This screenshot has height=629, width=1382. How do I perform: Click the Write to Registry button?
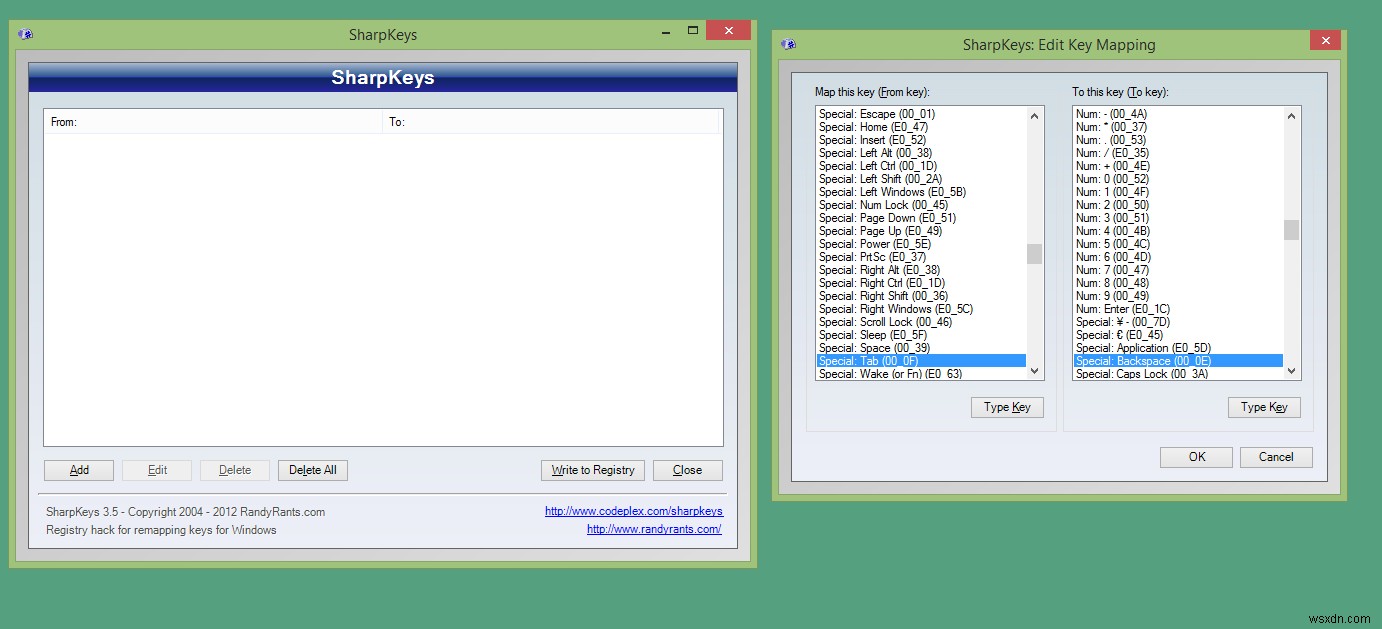point(593,470)
